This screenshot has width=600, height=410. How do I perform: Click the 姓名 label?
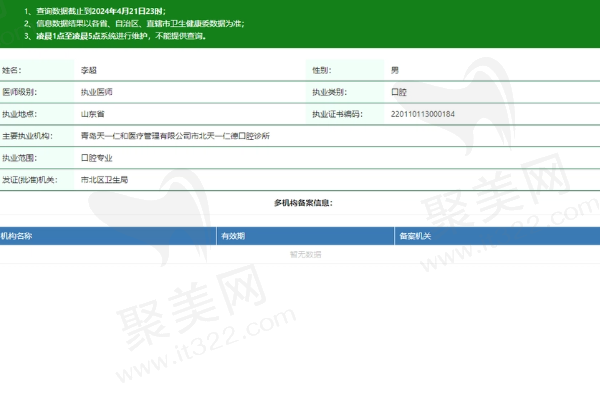(x=11, y=70)
